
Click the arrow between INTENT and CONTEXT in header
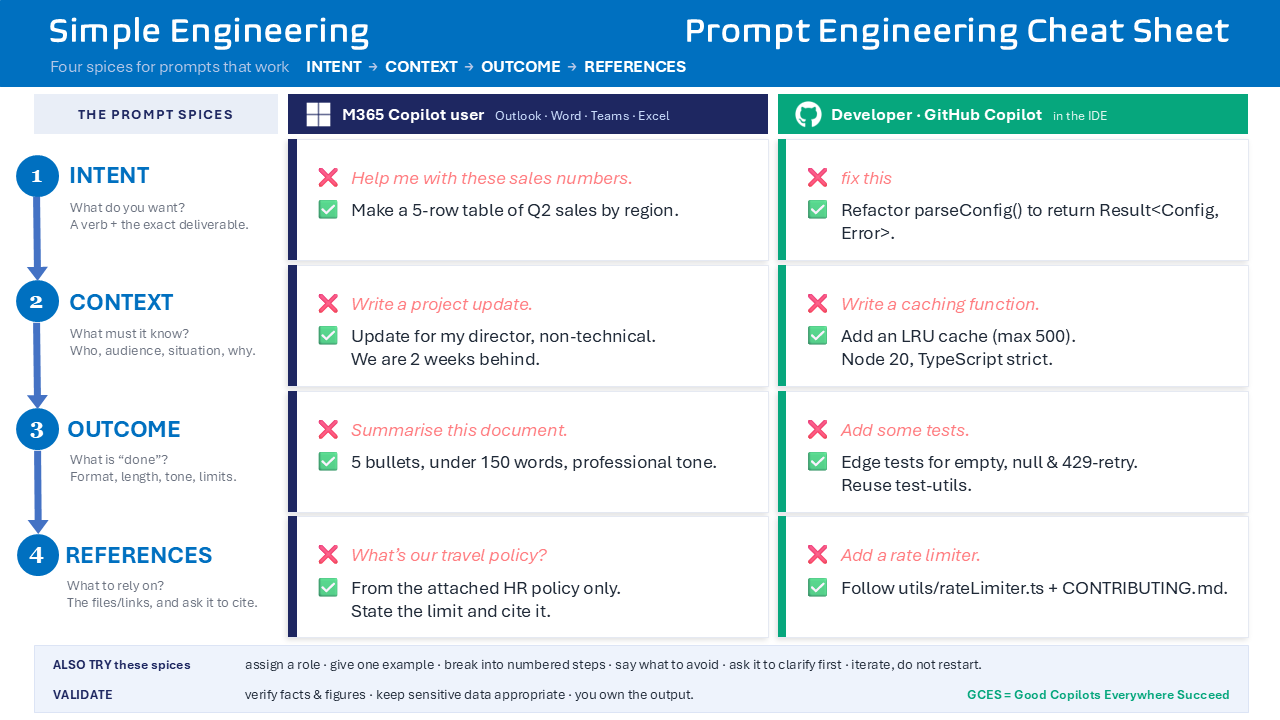coord(373,67)
